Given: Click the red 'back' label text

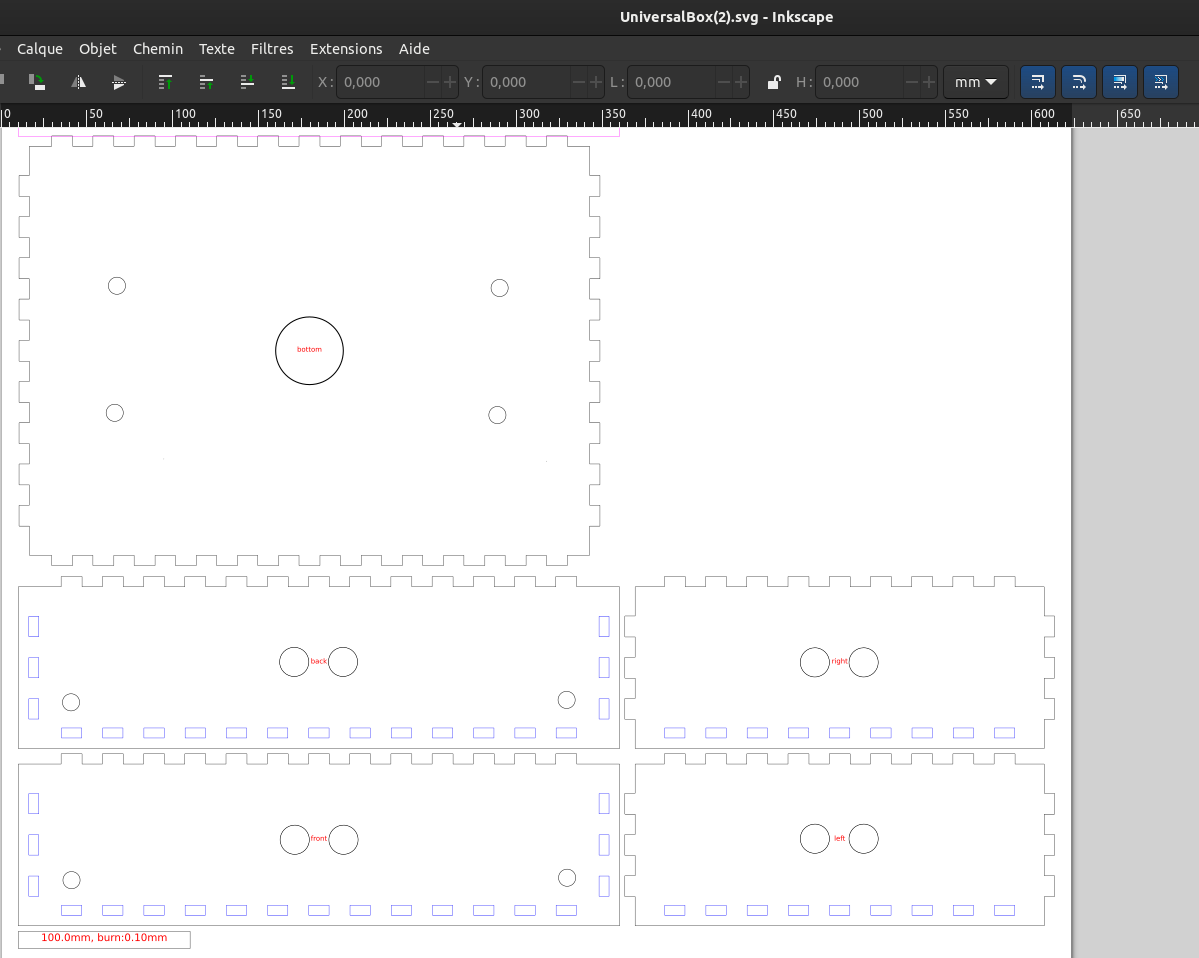Looking at the screenshot, I should (x=319, y=661).
